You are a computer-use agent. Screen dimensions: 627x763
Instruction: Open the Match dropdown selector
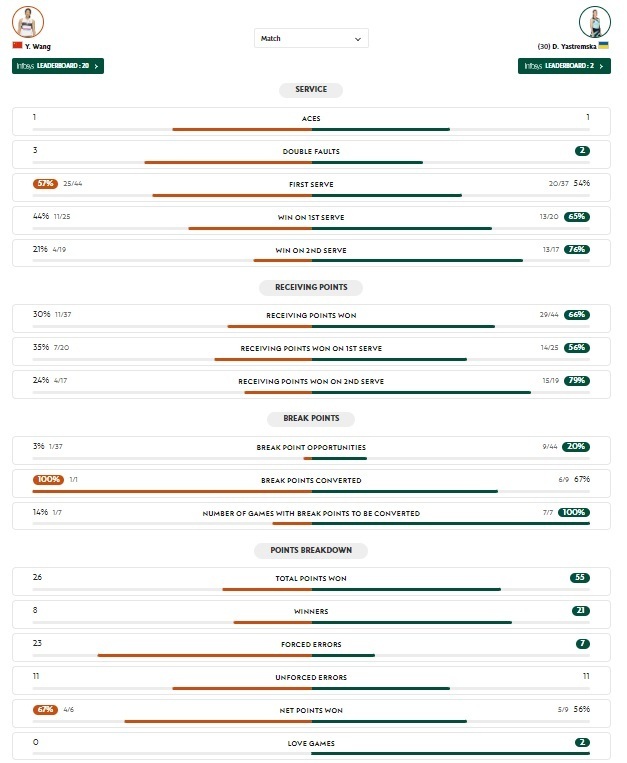(x=311, y=39)
